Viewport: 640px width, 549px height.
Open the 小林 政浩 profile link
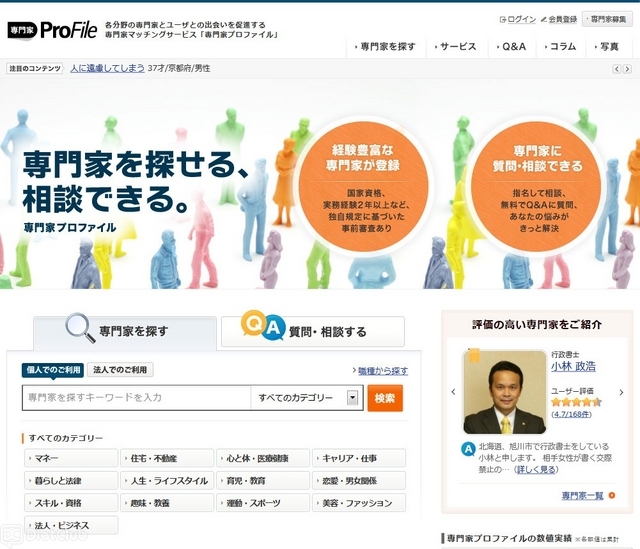pyautogui.click(x=572, y=367)
